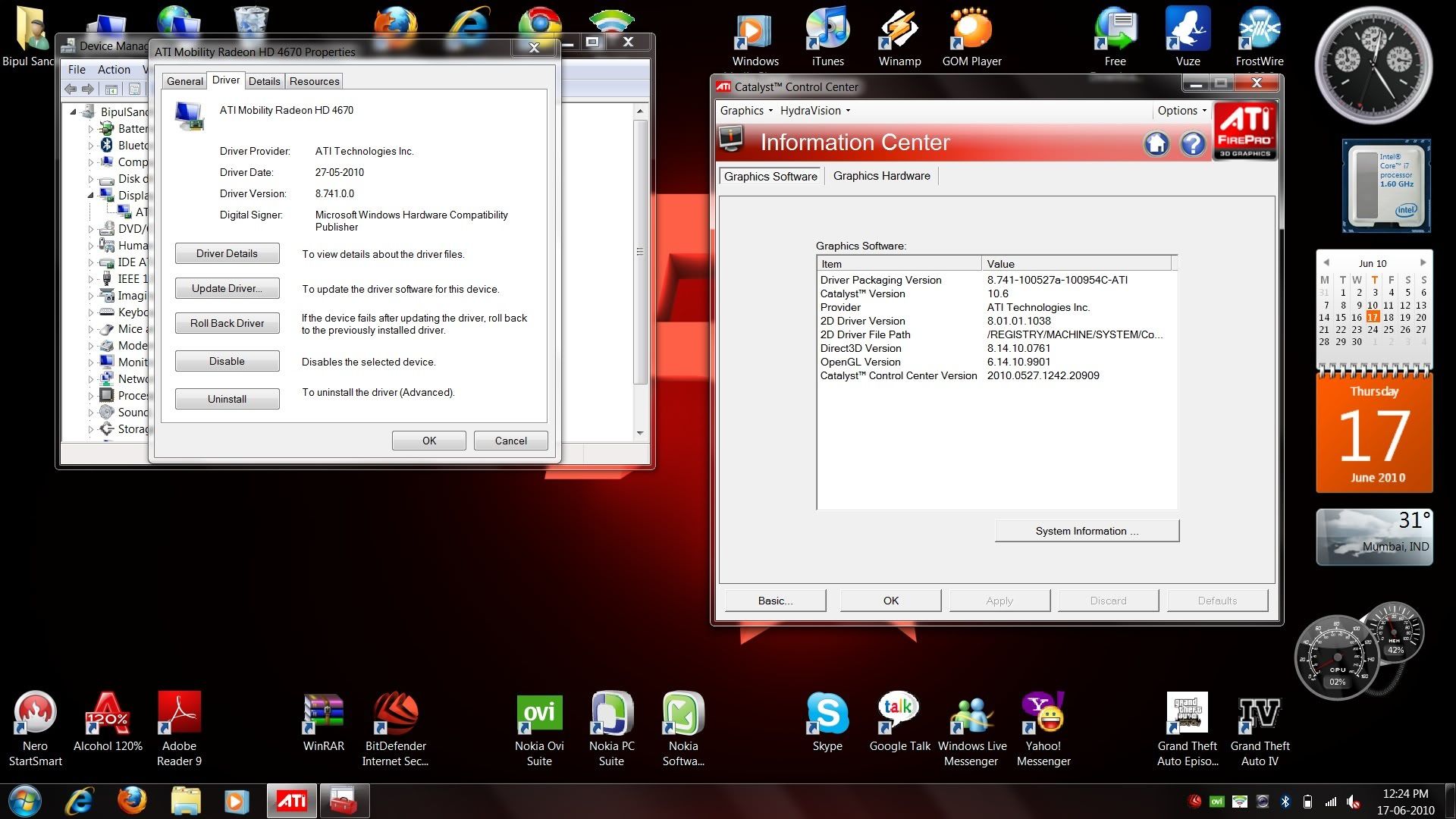Click Driver Details button
1456x819 pixels.
coord(227,253)
